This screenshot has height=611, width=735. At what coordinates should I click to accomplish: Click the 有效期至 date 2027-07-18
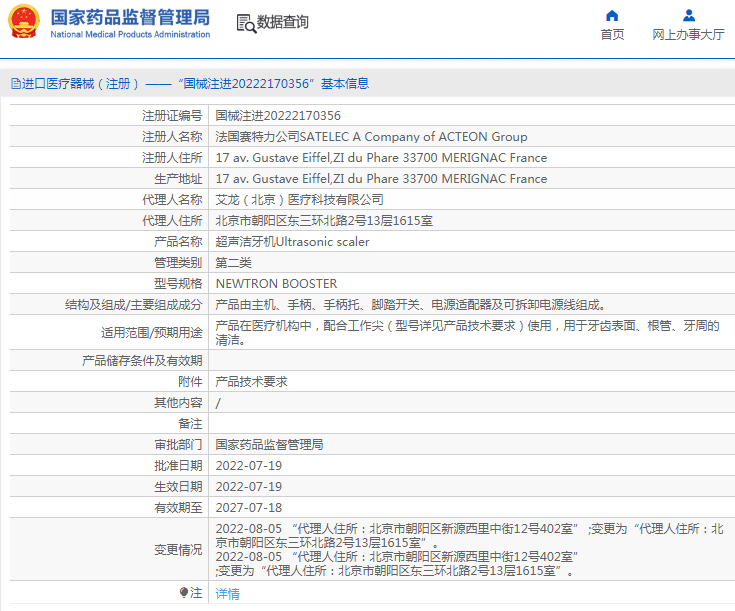pos(249,507)
